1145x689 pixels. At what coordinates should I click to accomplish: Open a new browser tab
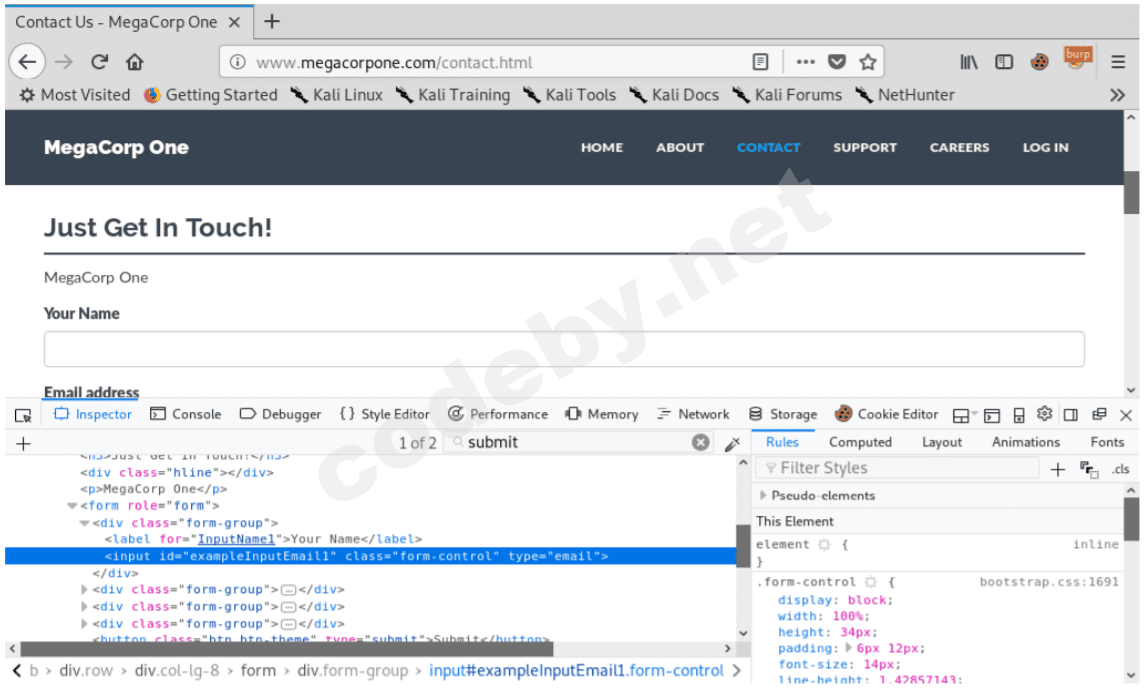[x=272, y=22]
